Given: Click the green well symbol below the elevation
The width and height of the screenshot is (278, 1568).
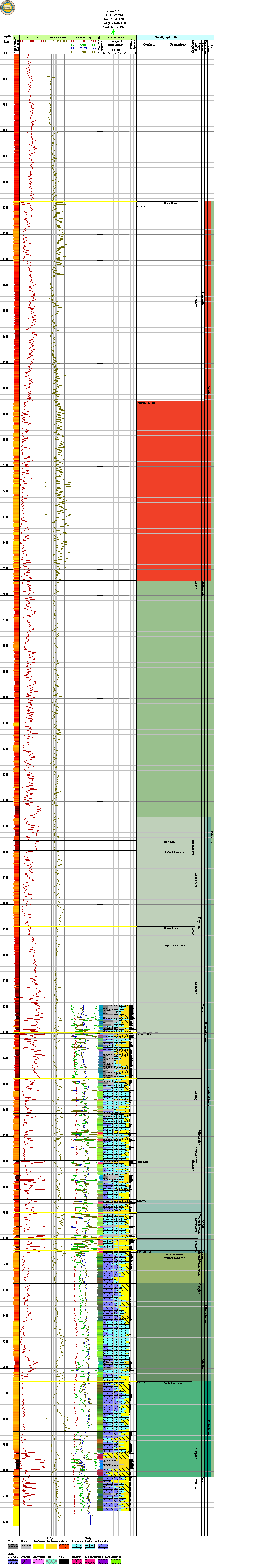Looking at the screenshot, I should pos(114,32).
